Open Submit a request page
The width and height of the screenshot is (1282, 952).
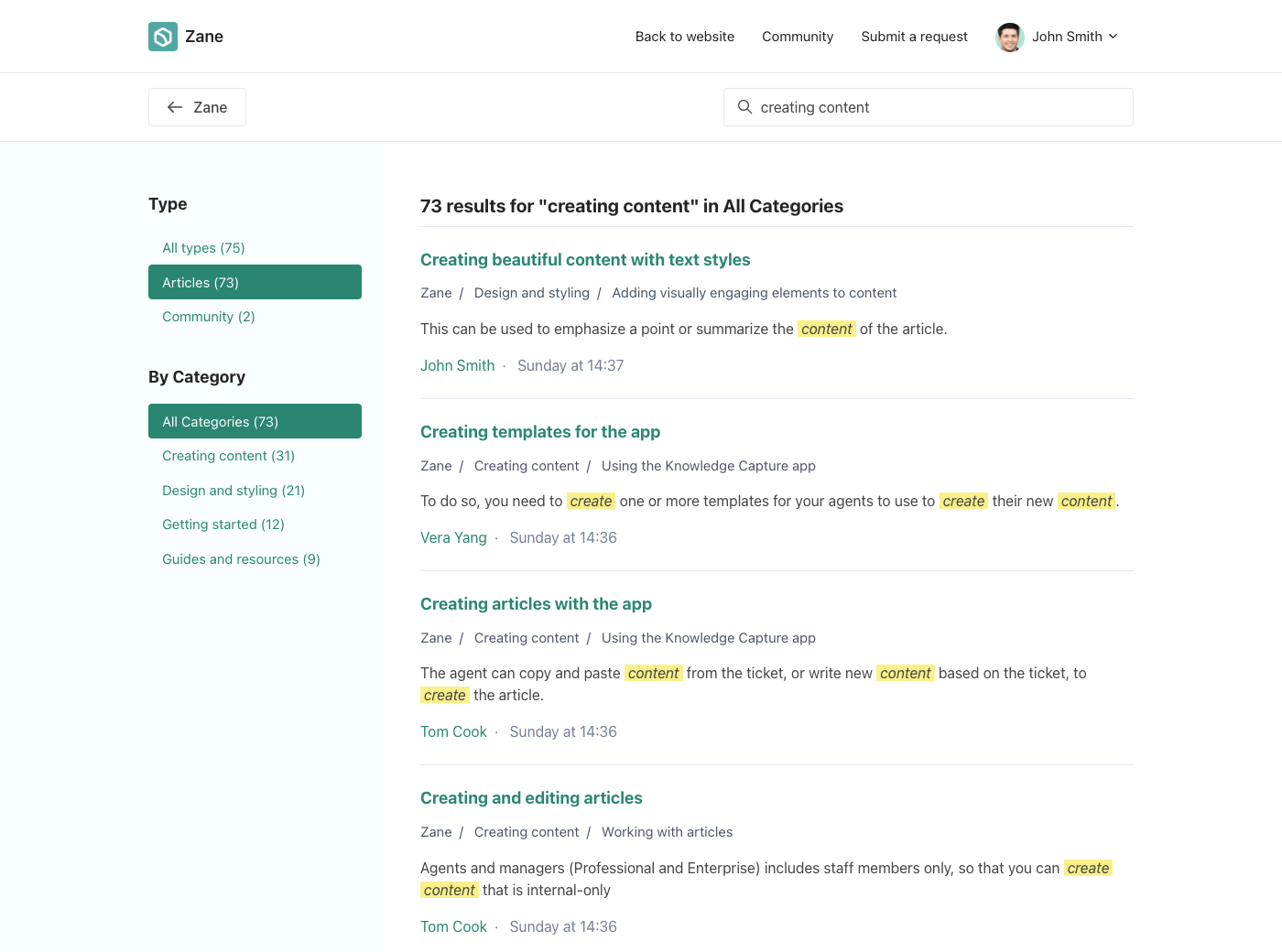click(914, 37)
